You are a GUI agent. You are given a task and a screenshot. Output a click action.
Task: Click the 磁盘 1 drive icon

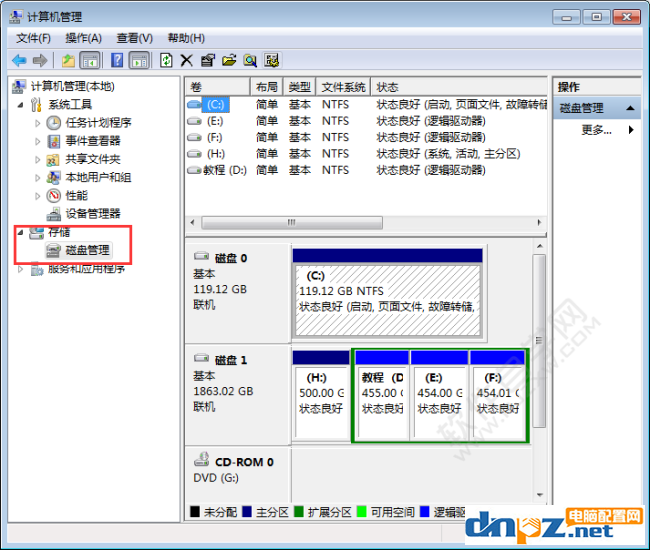[x=201, y=357]
